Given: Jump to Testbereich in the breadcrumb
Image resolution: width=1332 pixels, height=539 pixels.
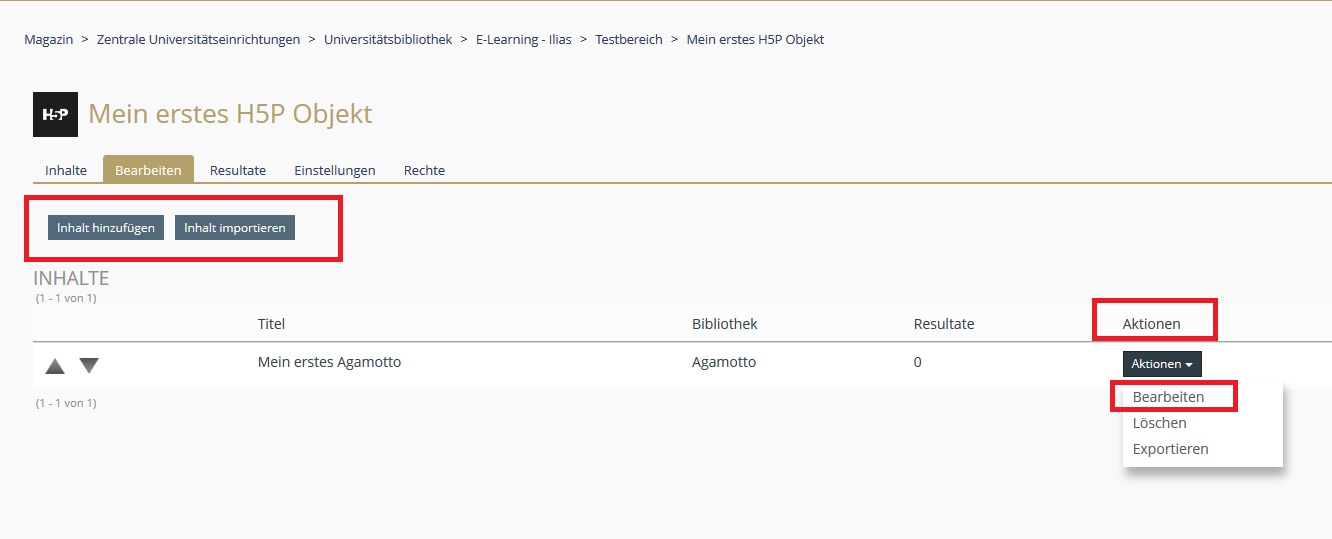Looking at the screenshot, I should [629, 40].
